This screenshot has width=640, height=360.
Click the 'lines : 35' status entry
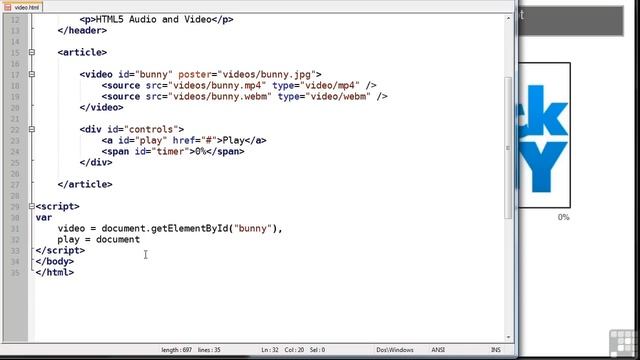point(209,350)
